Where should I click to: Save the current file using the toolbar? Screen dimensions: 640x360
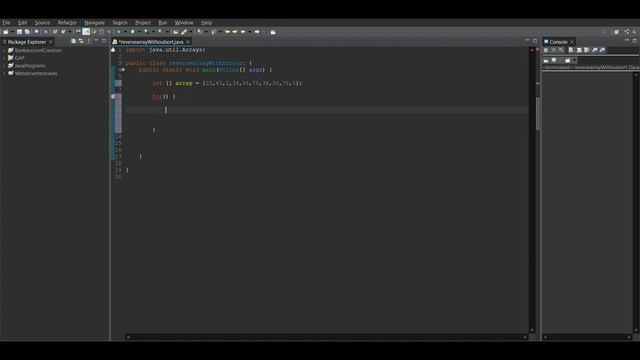(19, 32)
